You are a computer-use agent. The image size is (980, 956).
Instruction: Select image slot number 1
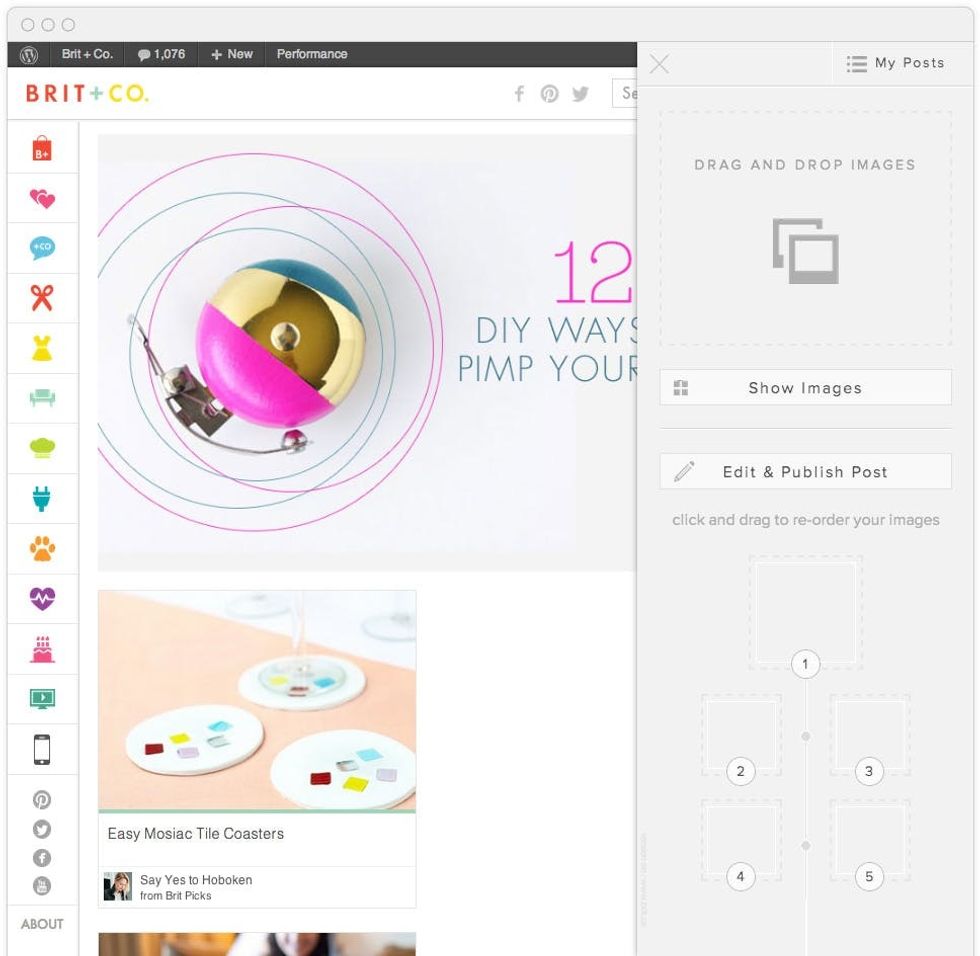point(805,613)
